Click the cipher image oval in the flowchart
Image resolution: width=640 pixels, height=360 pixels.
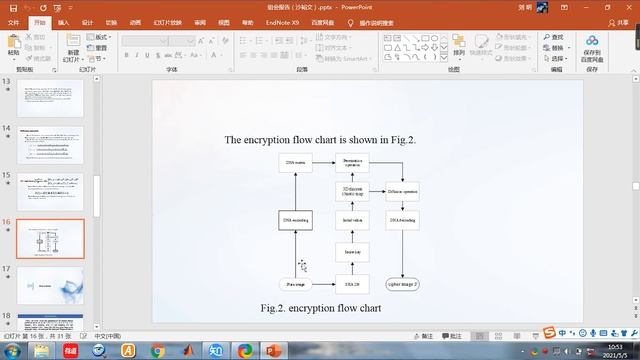(x=402, y=284)
